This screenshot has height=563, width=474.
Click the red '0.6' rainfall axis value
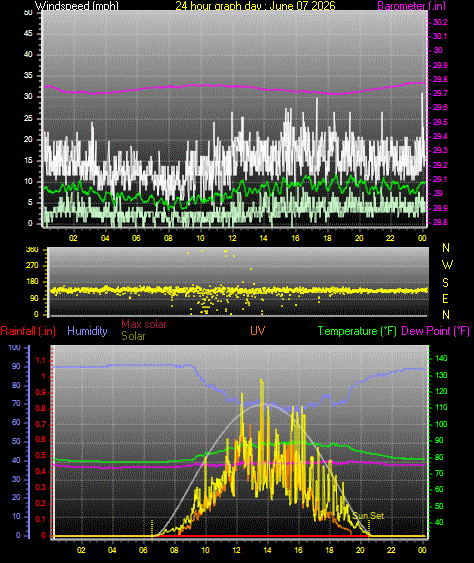[40, 439]
